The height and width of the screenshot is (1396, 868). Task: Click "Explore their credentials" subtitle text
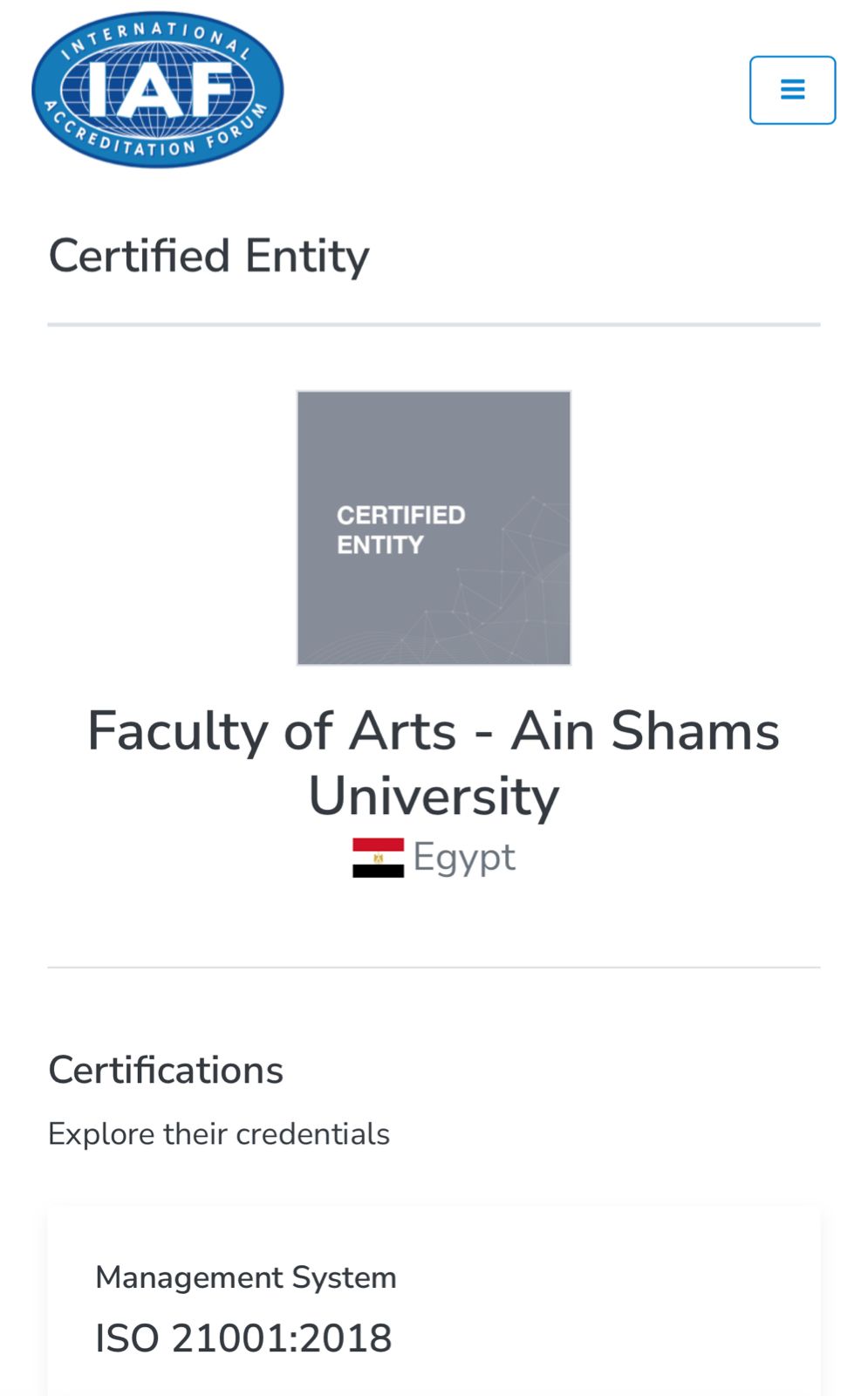219,1134
